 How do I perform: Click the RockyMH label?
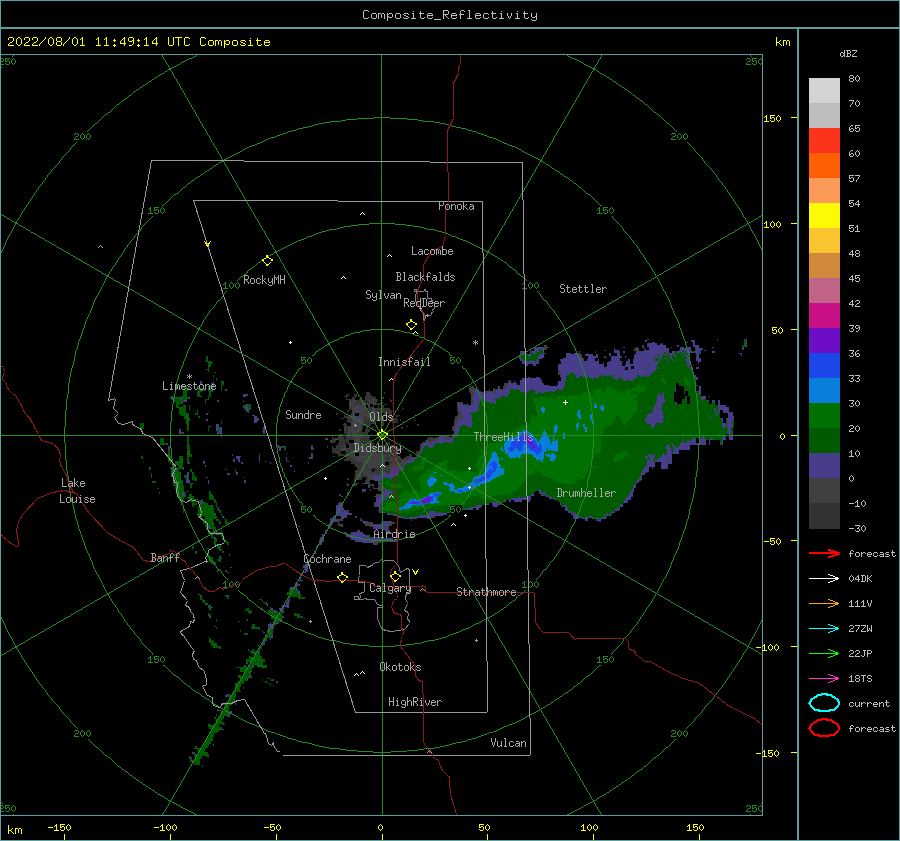pyautogui.click(x=264, y=280)
